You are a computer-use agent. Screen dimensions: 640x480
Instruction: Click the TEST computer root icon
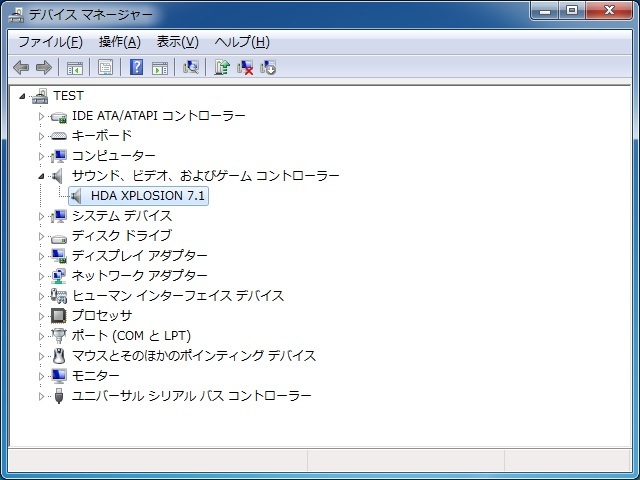[x=40, y=96]
